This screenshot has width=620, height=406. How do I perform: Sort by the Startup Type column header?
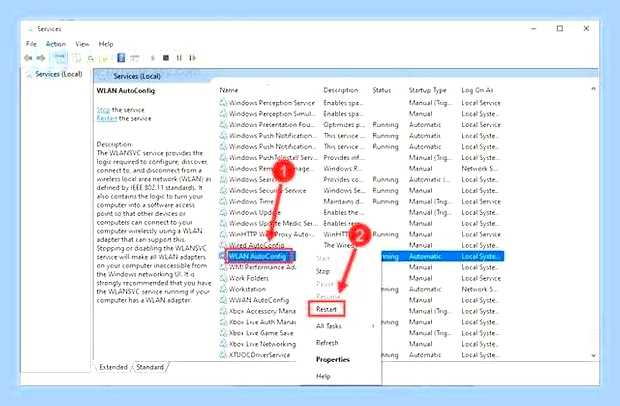point(427,90)
